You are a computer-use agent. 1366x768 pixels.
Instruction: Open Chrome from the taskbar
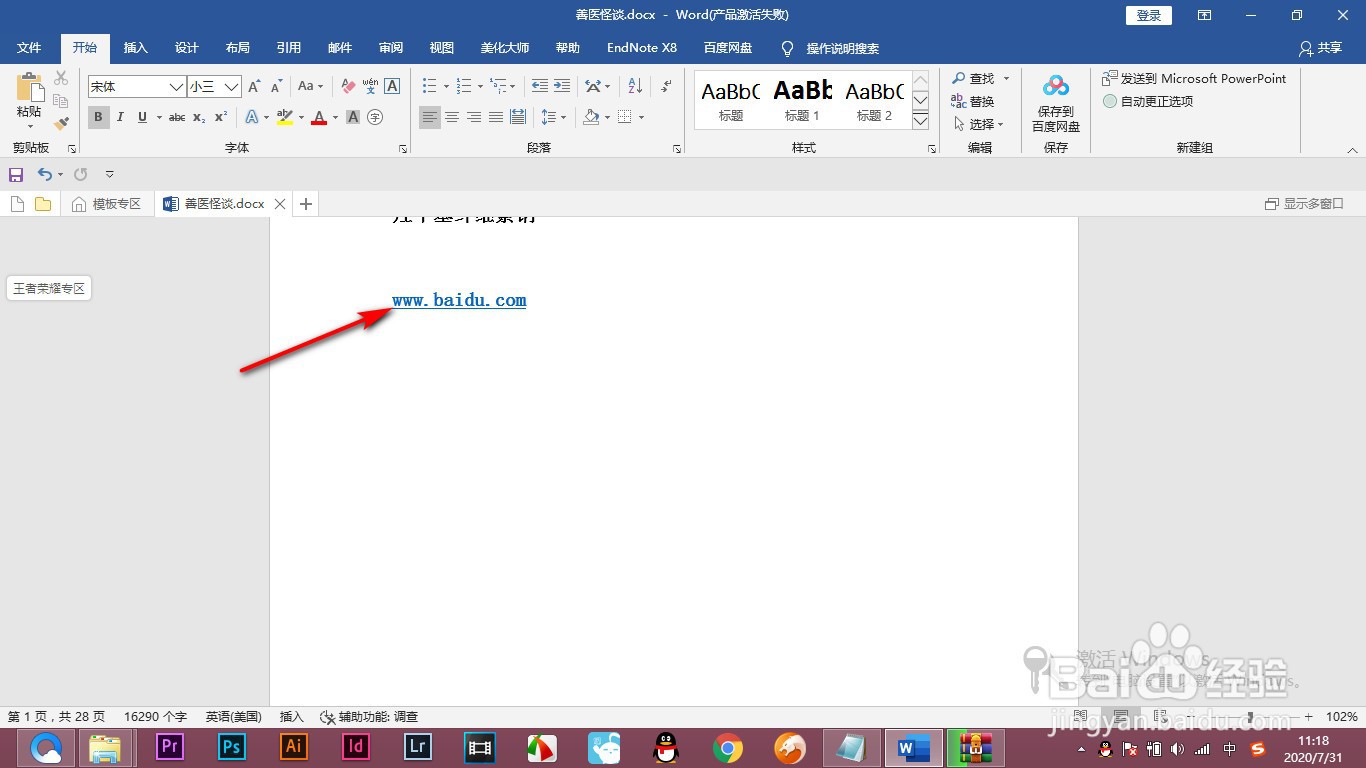click(728, 747)
